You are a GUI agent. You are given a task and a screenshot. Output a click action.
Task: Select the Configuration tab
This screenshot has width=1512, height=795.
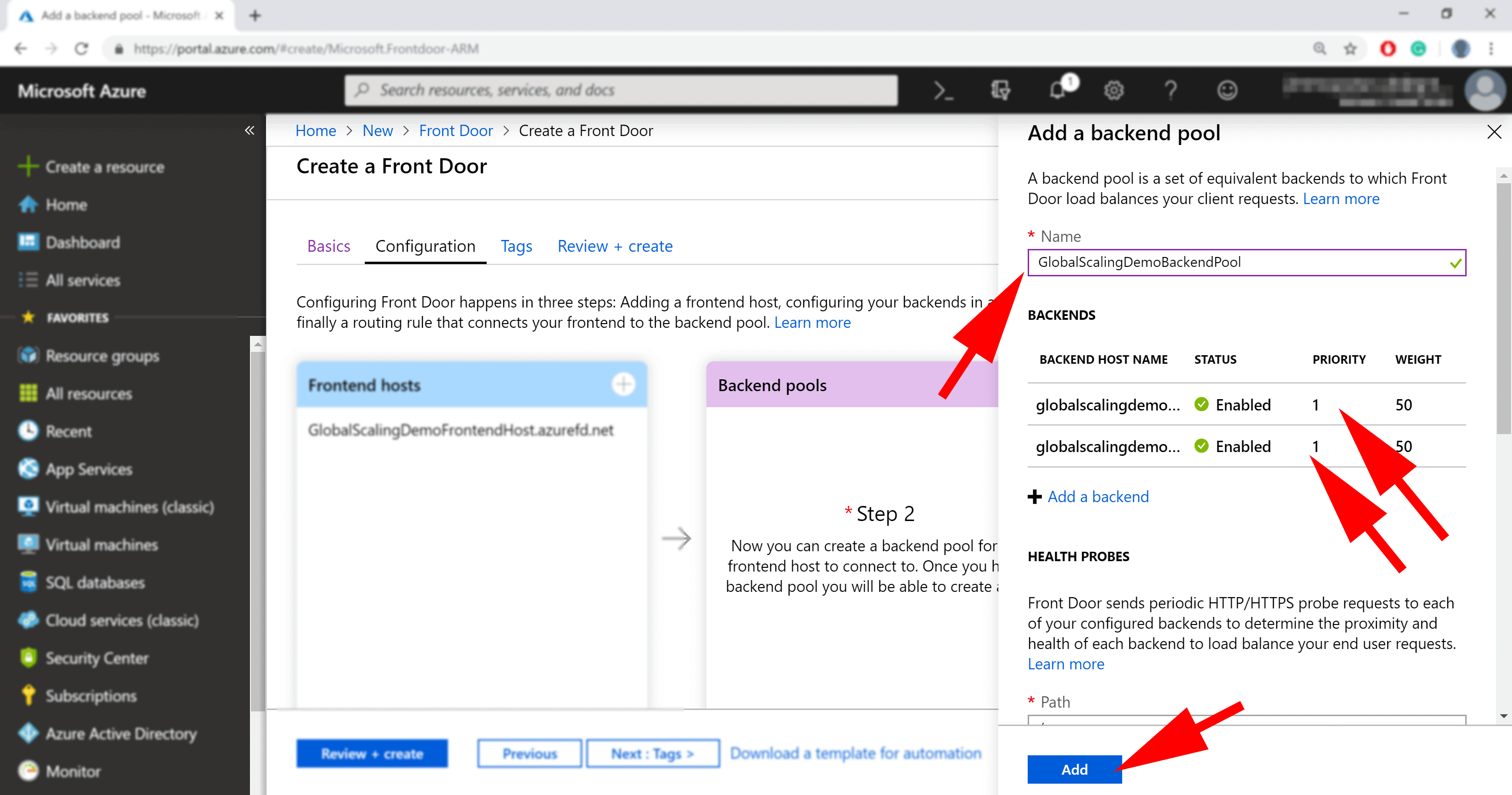(x=425, y=246)
